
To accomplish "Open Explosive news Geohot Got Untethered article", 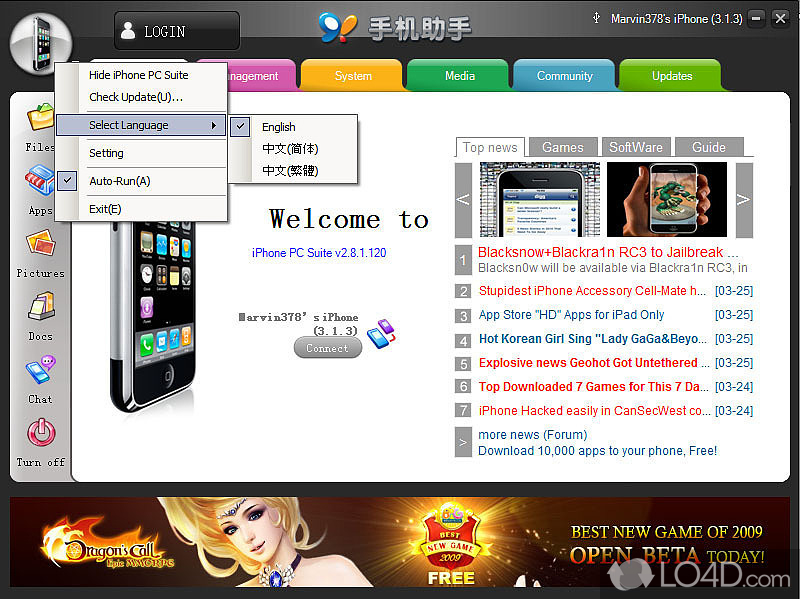I will click(x=594, y=363).
